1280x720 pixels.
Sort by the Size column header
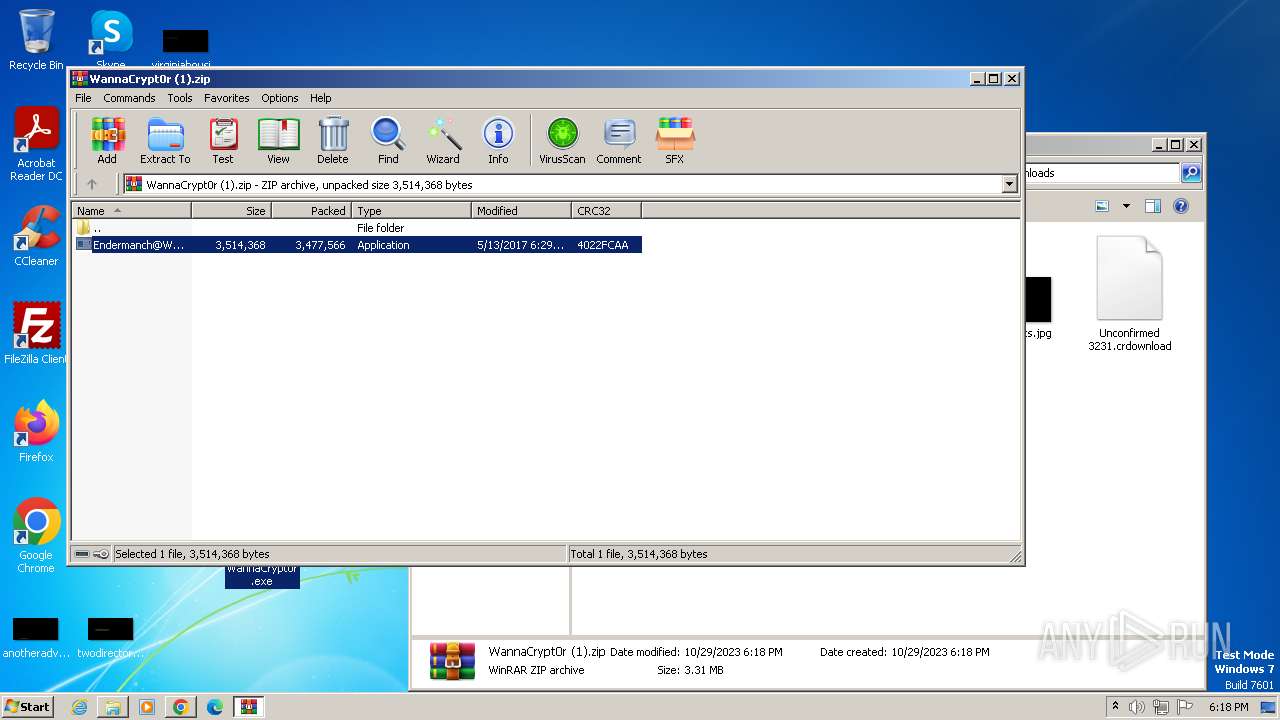tap(232, 211)
